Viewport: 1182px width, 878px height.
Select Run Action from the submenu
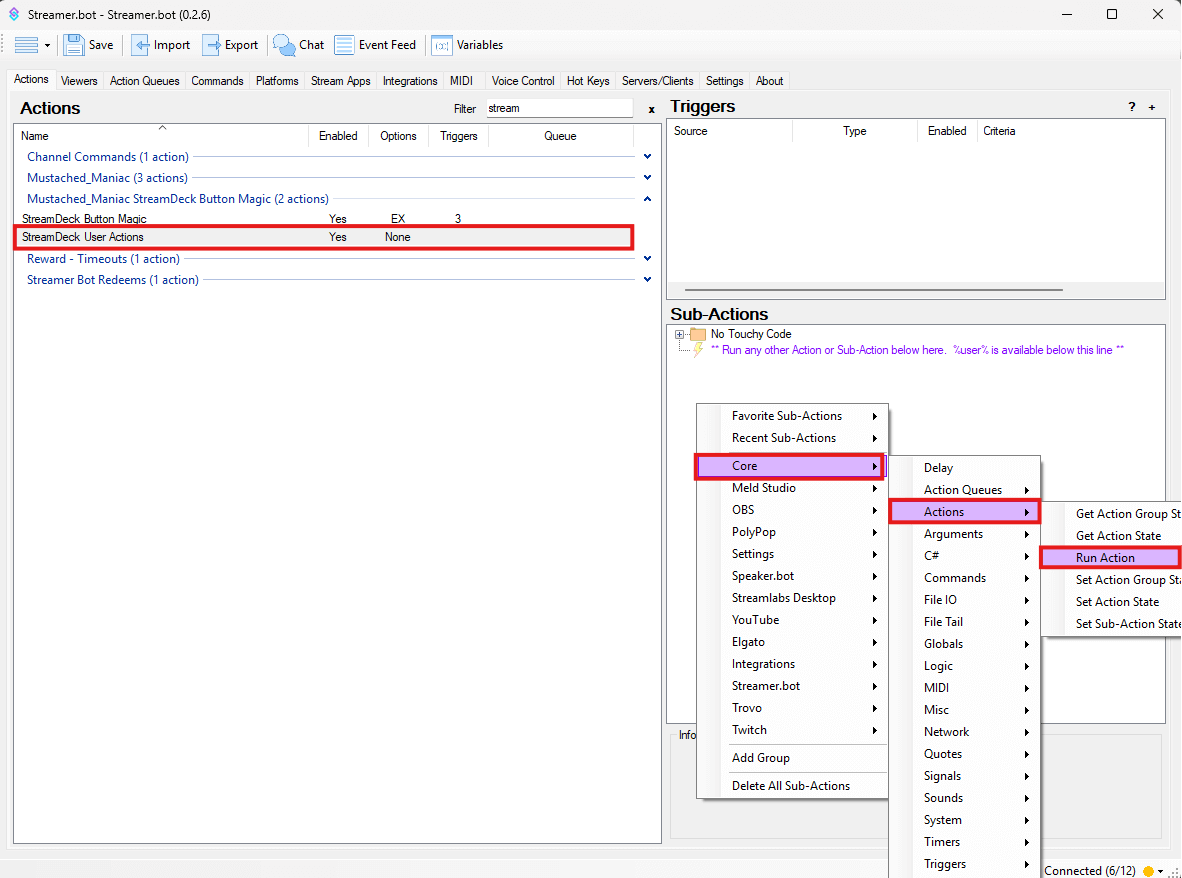(1105, 558)
